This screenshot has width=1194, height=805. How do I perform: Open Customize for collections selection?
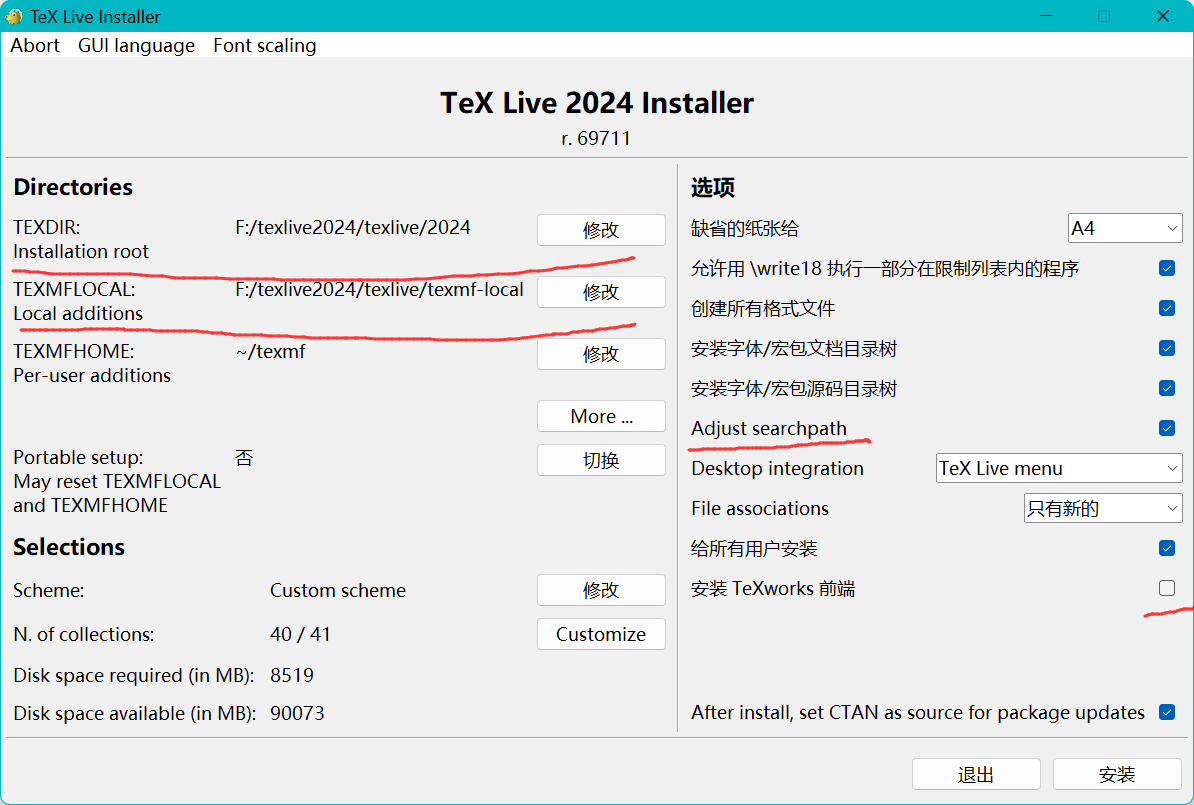[x=600, y=633]
